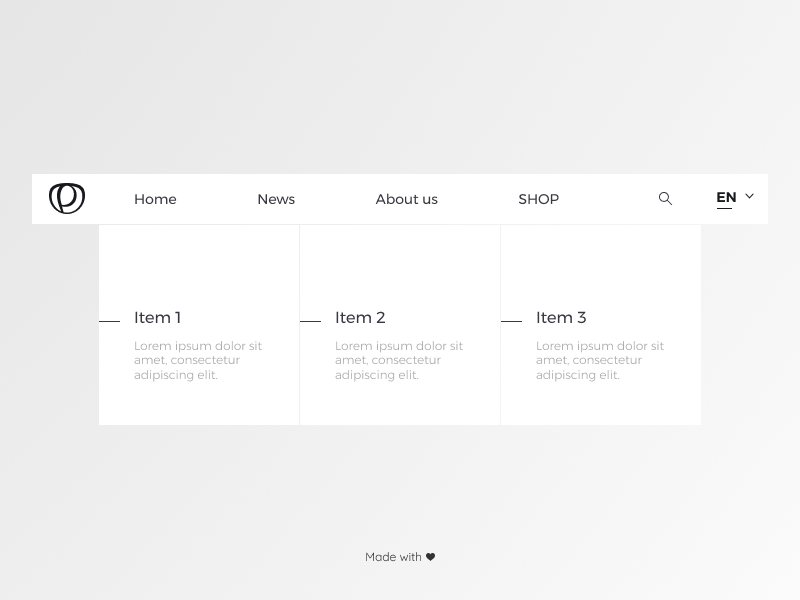This screenshot has width=800, height=600.
Task: Open the About us menu item
Action: 407,199
